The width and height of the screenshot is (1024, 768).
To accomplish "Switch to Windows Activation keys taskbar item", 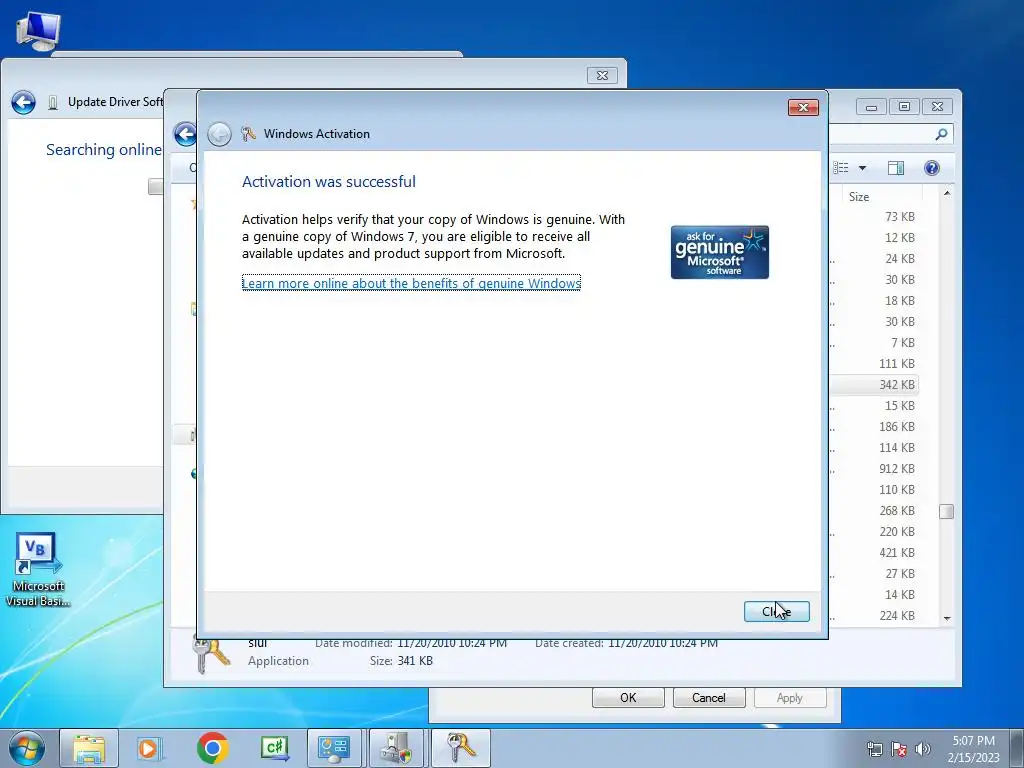I will coord(460,748).
